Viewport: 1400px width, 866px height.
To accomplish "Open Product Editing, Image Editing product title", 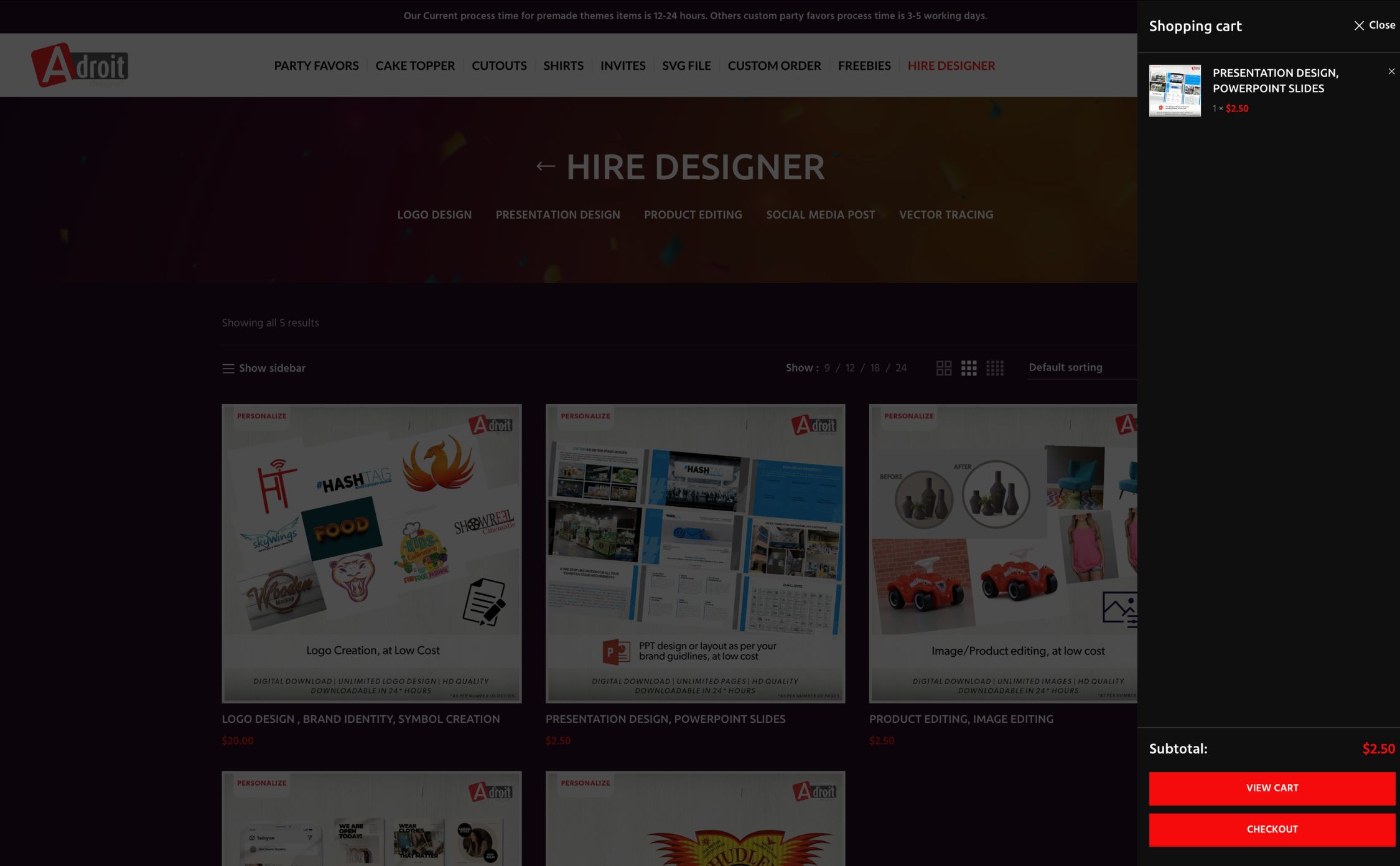I will (x=961, y=719).
